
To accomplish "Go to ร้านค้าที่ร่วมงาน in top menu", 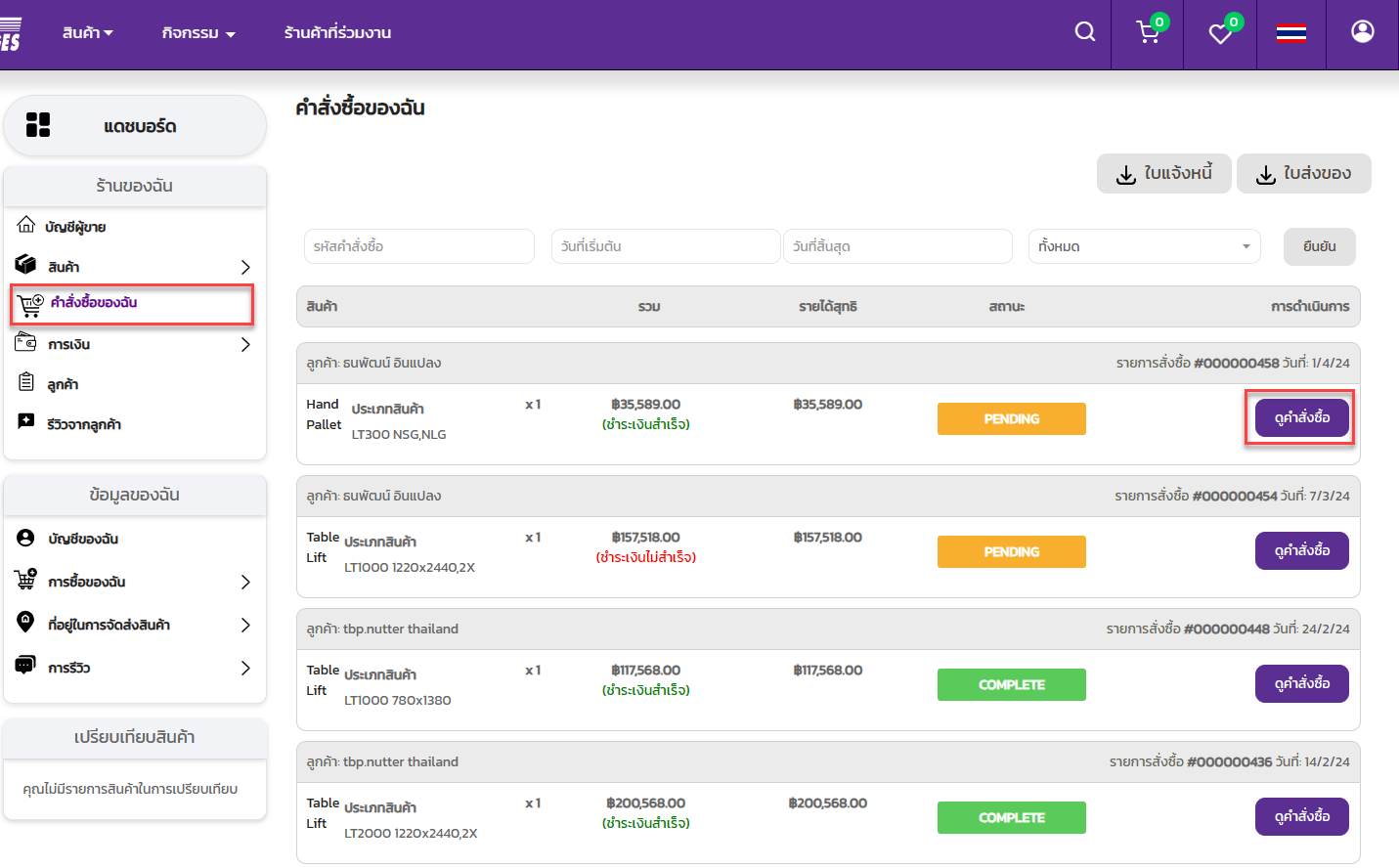I will 337,33.
